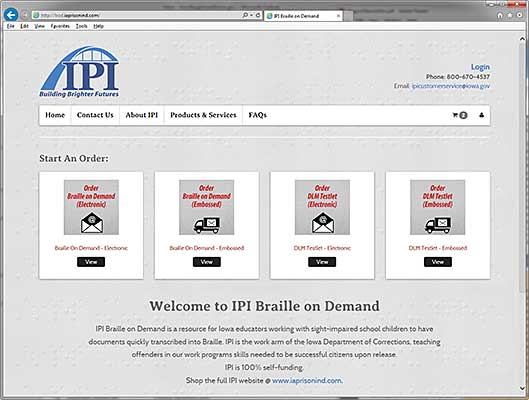
Task: Click the scrollbar down arrow
Action: pos(522,389)
